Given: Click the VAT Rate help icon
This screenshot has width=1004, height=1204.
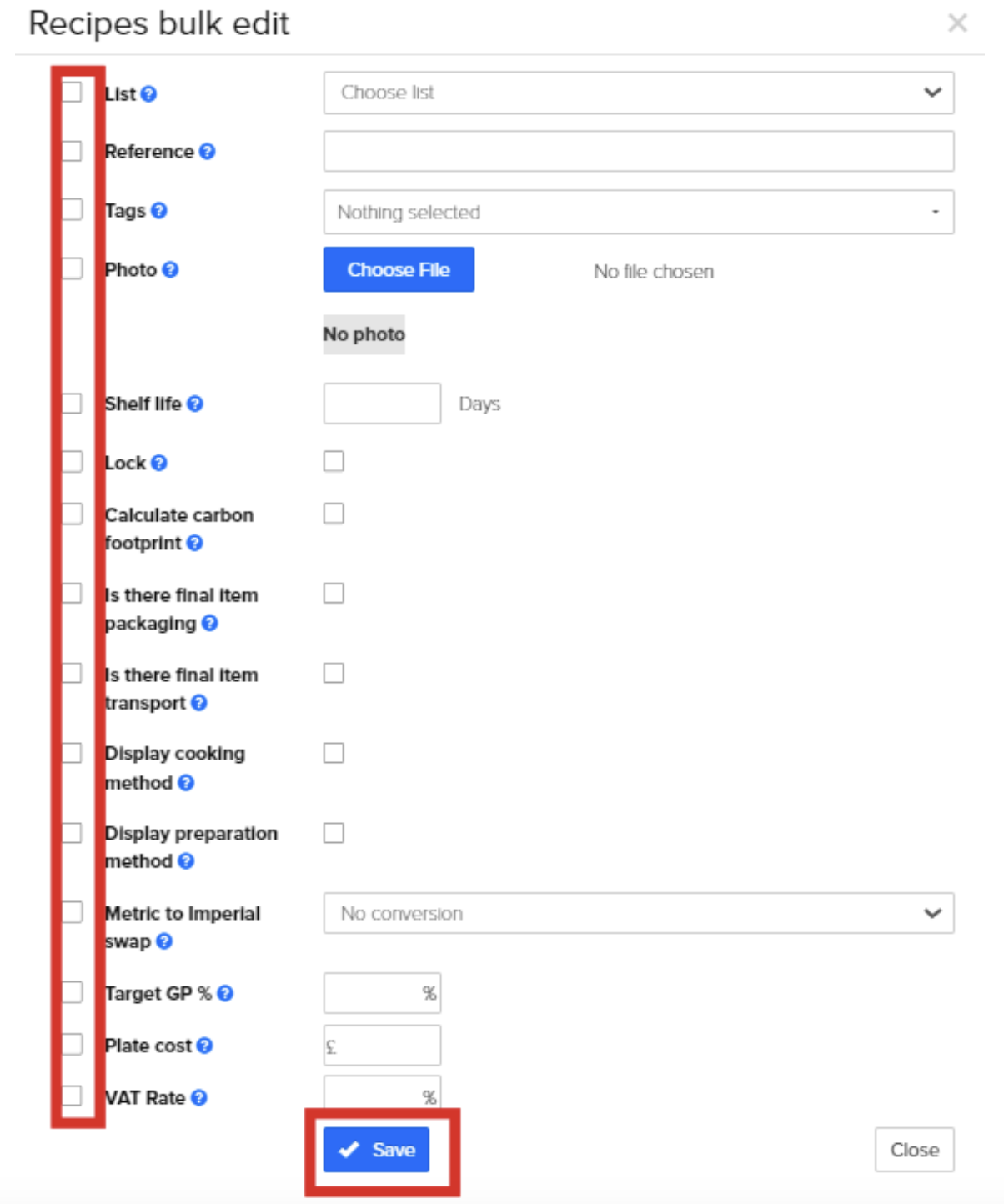Looking at the screenshot, I should pos(198,1097).
